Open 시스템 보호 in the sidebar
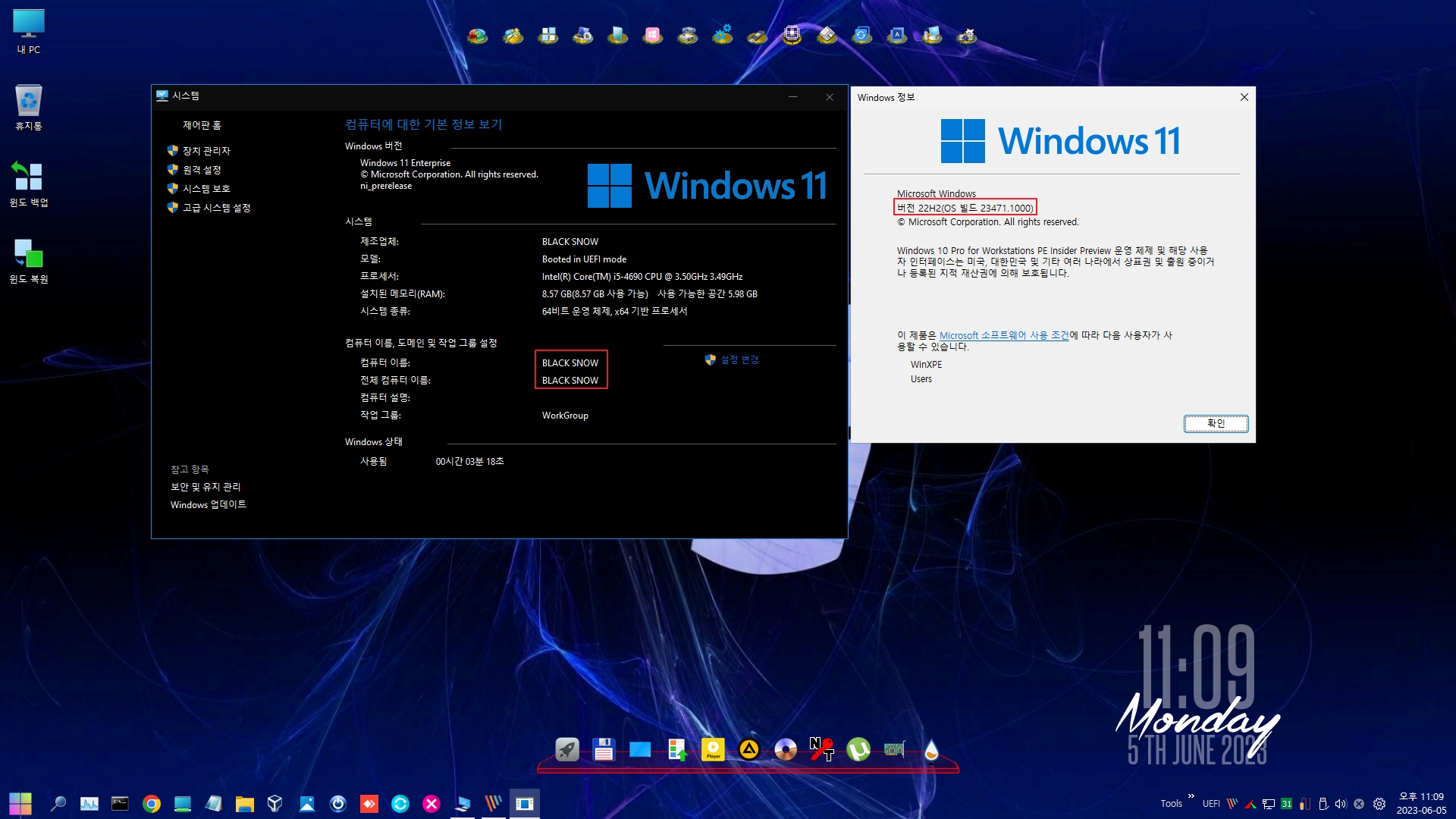This screenshot has height=819, width=1456. [206, 189]
